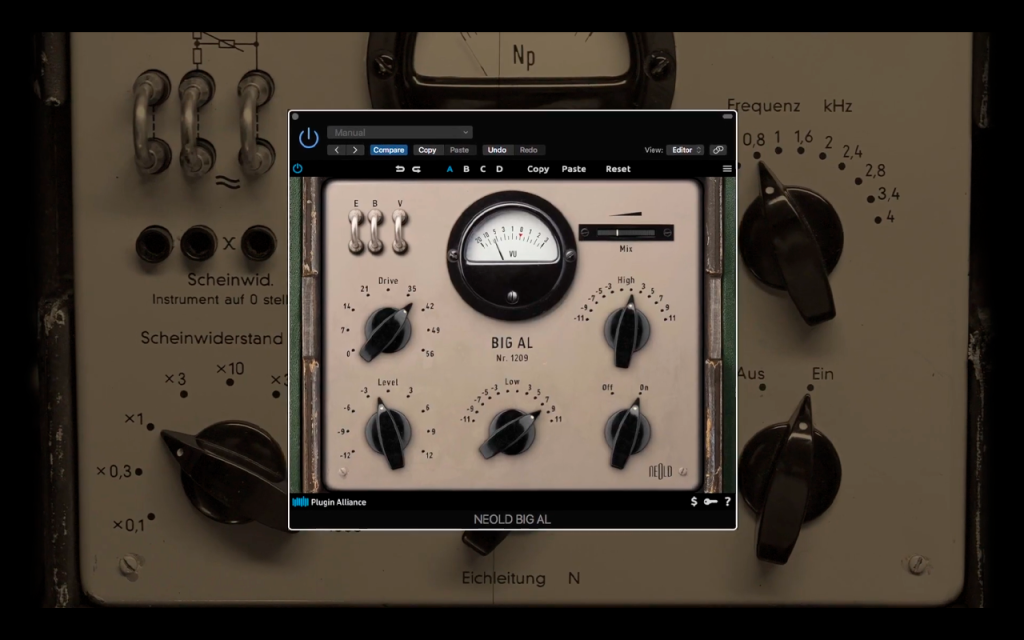Click the link chain icon
This screenshot has width=1024, height=640.
click(718, 150)
